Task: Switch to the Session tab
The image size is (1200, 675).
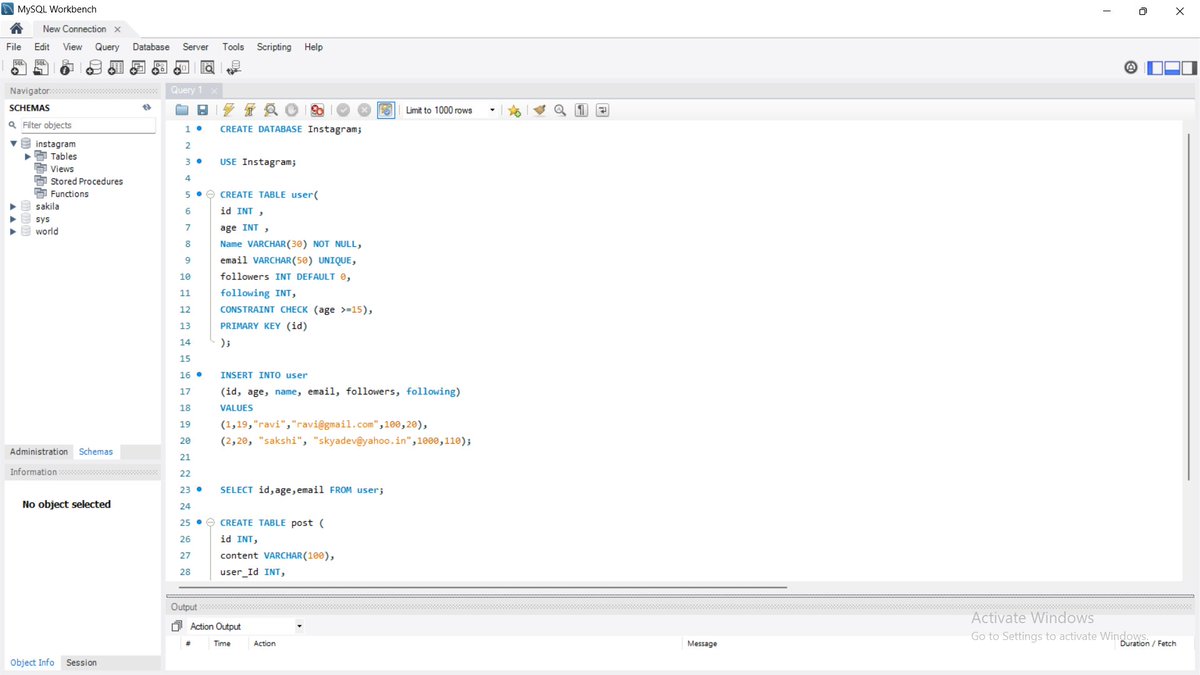Action: coord(82,663)
